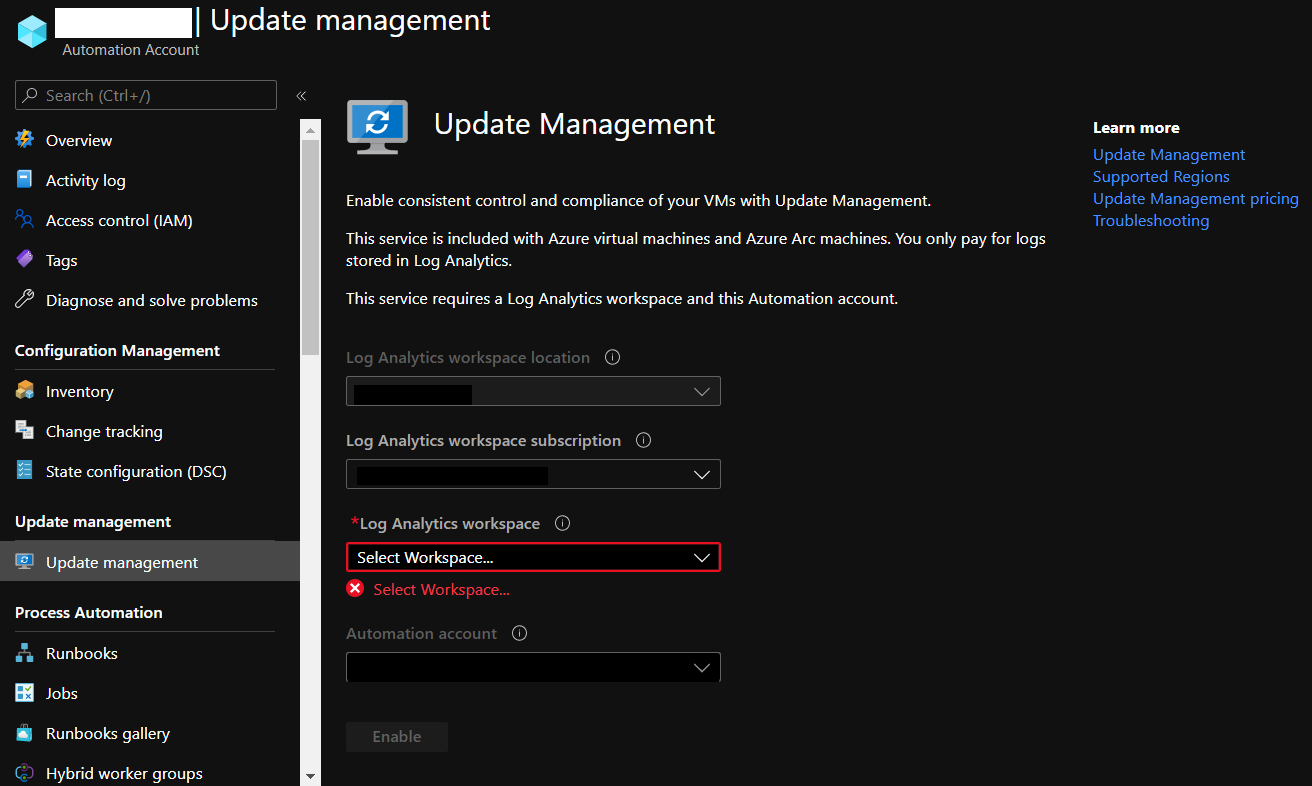Screen dimensions: 1312x786
Task: Open the Select Workspace... dropdown
Action: (533, 557)
